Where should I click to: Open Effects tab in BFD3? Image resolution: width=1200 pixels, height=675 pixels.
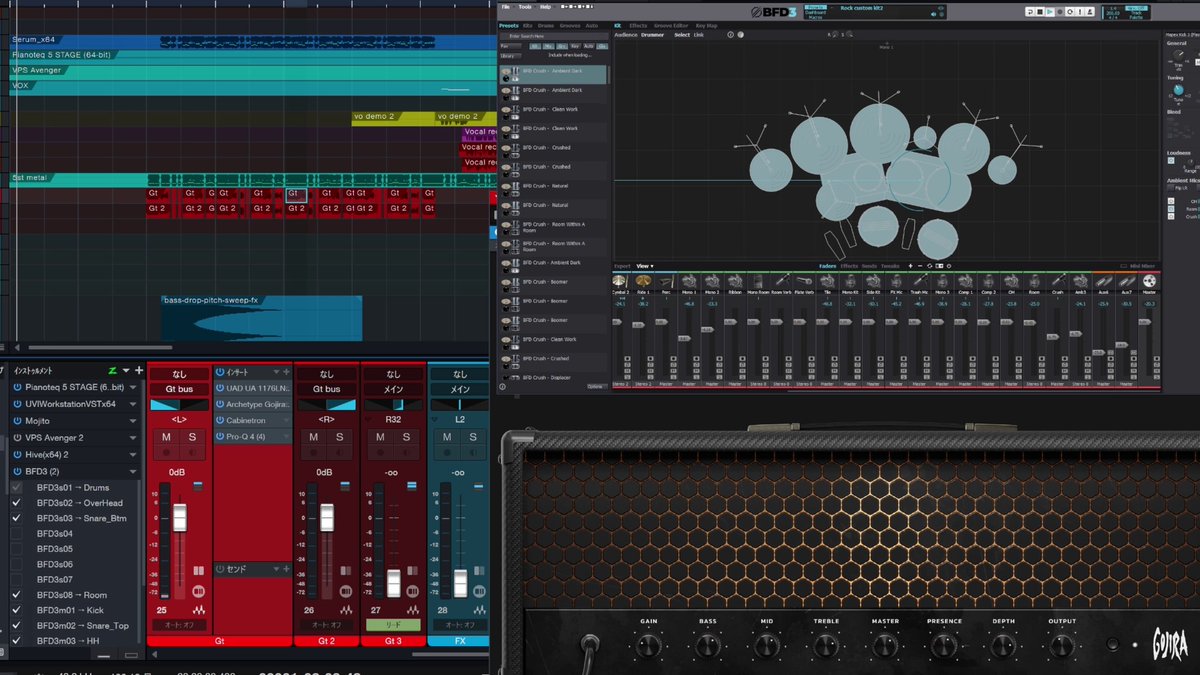[x=638, y=25]
